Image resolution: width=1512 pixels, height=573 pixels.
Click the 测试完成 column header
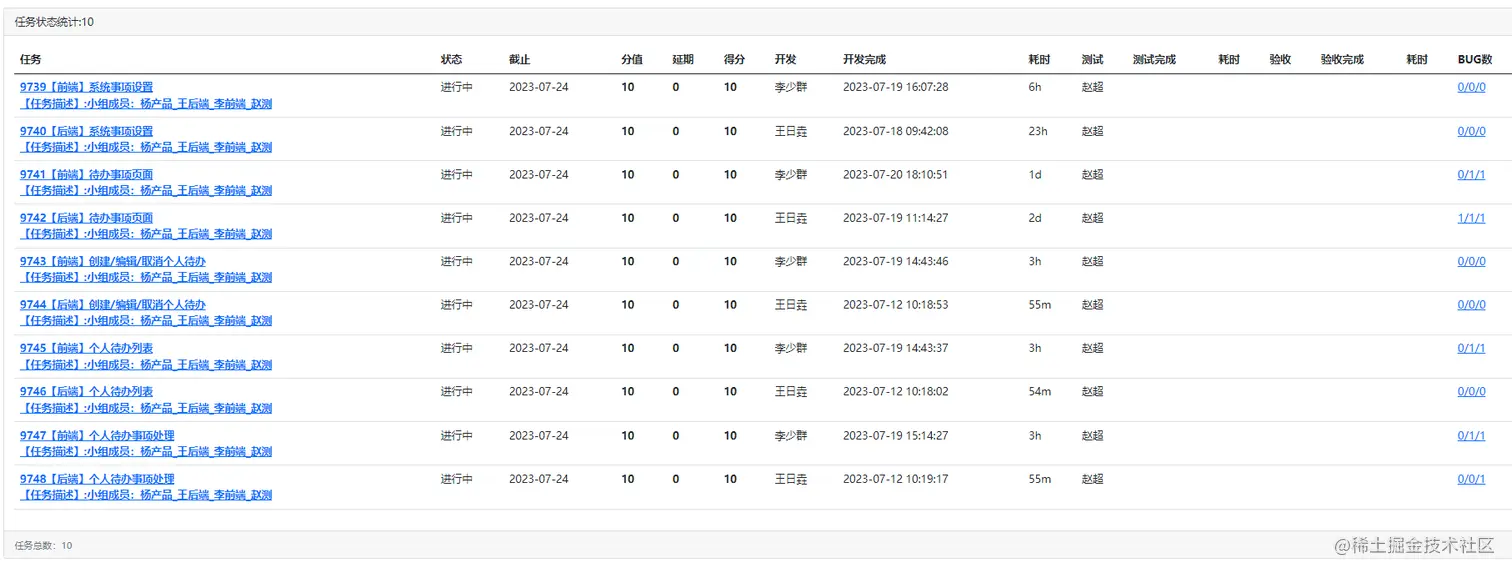(1155, 60)
